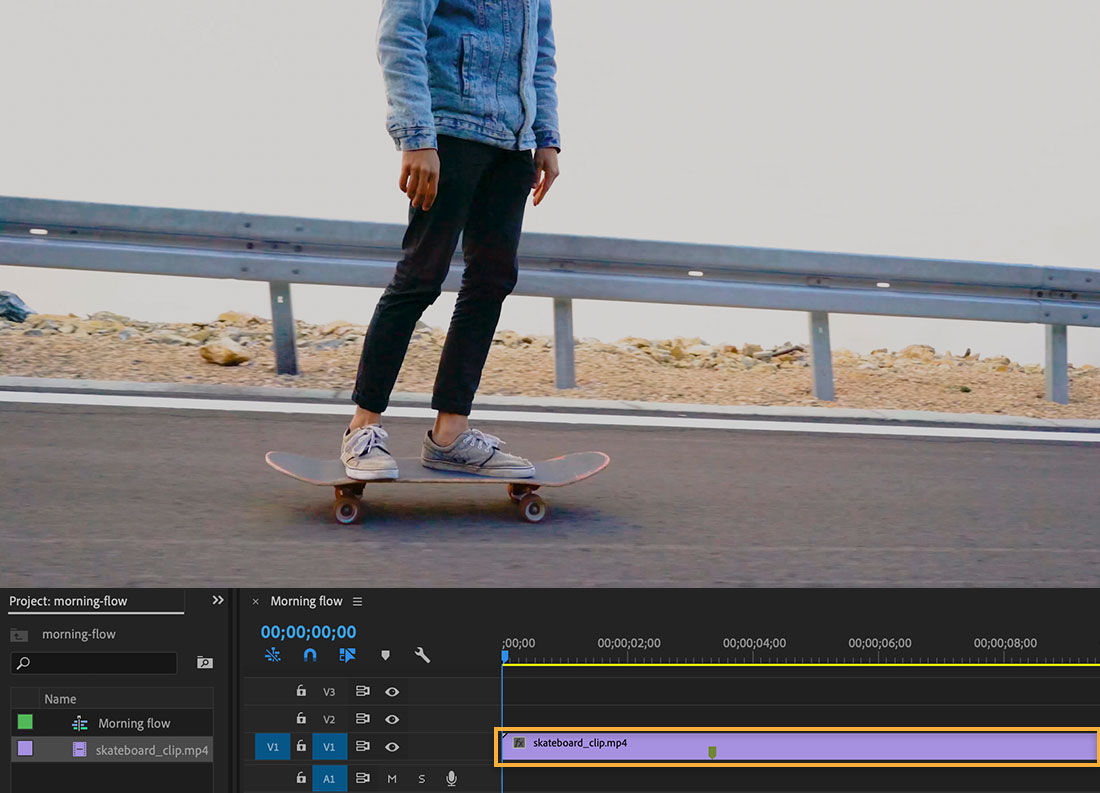This screenshot has width=1100, height=793.
Task: Click the fx badge on the skateboard_clip.mp4 clip
Action: 521,743
